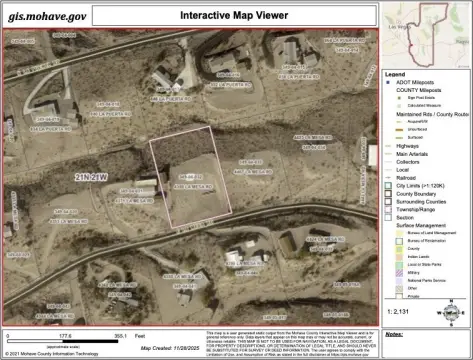Click the City Limits box symbol

[388, 186]
